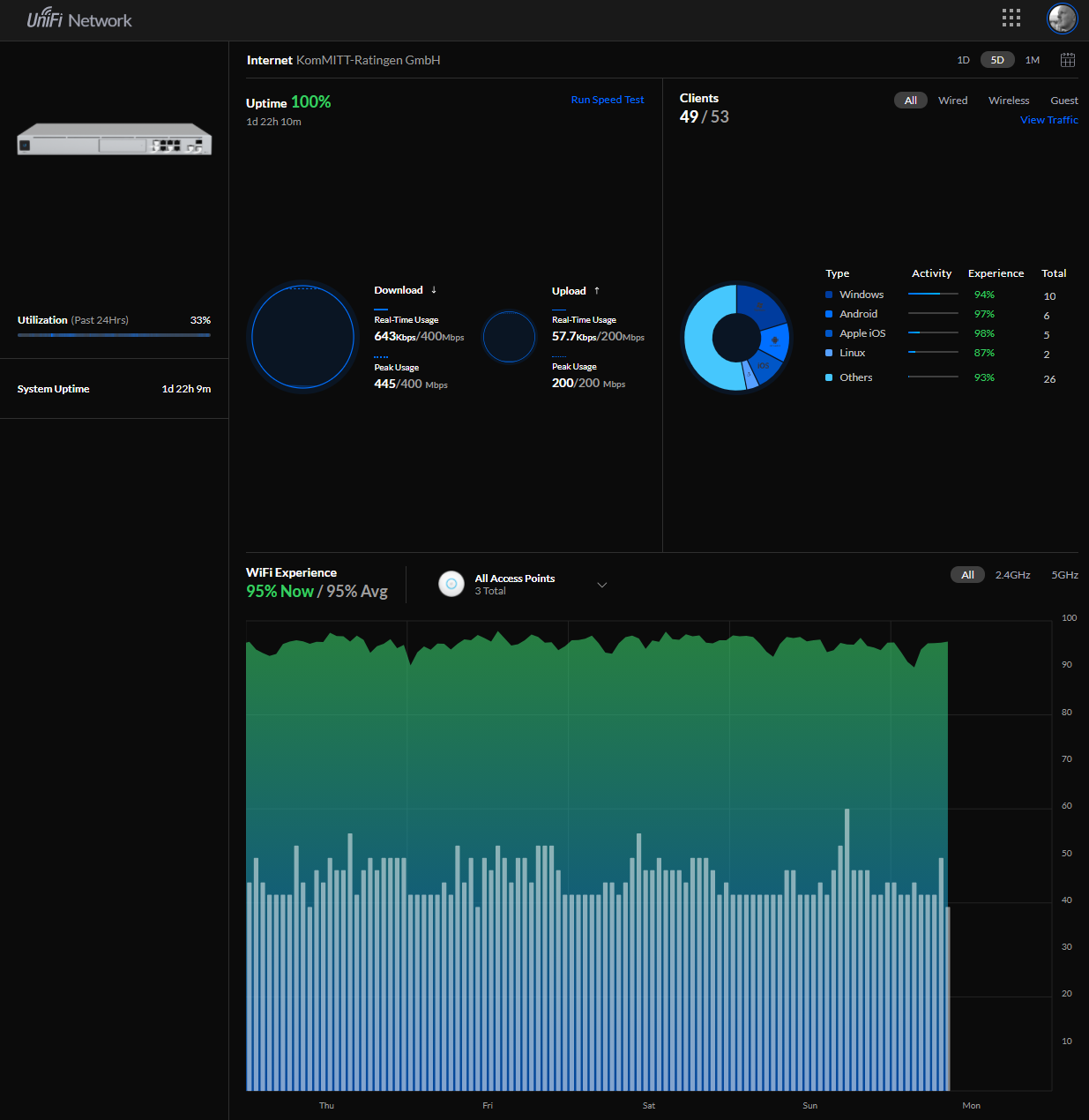The image size is (1089, 1120).
Task: Run Speed Test
Action: (x=608, y=100)
